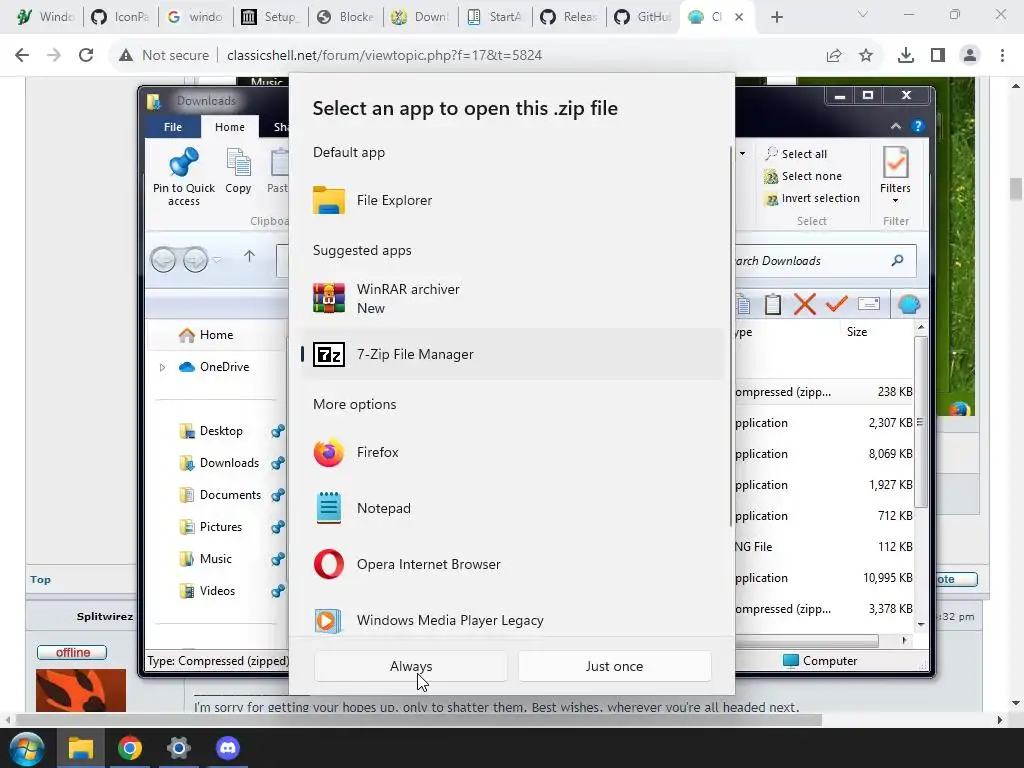
Task: Open Documents in navigation pane
Action: pyautogui.click(x=219, y=495)
